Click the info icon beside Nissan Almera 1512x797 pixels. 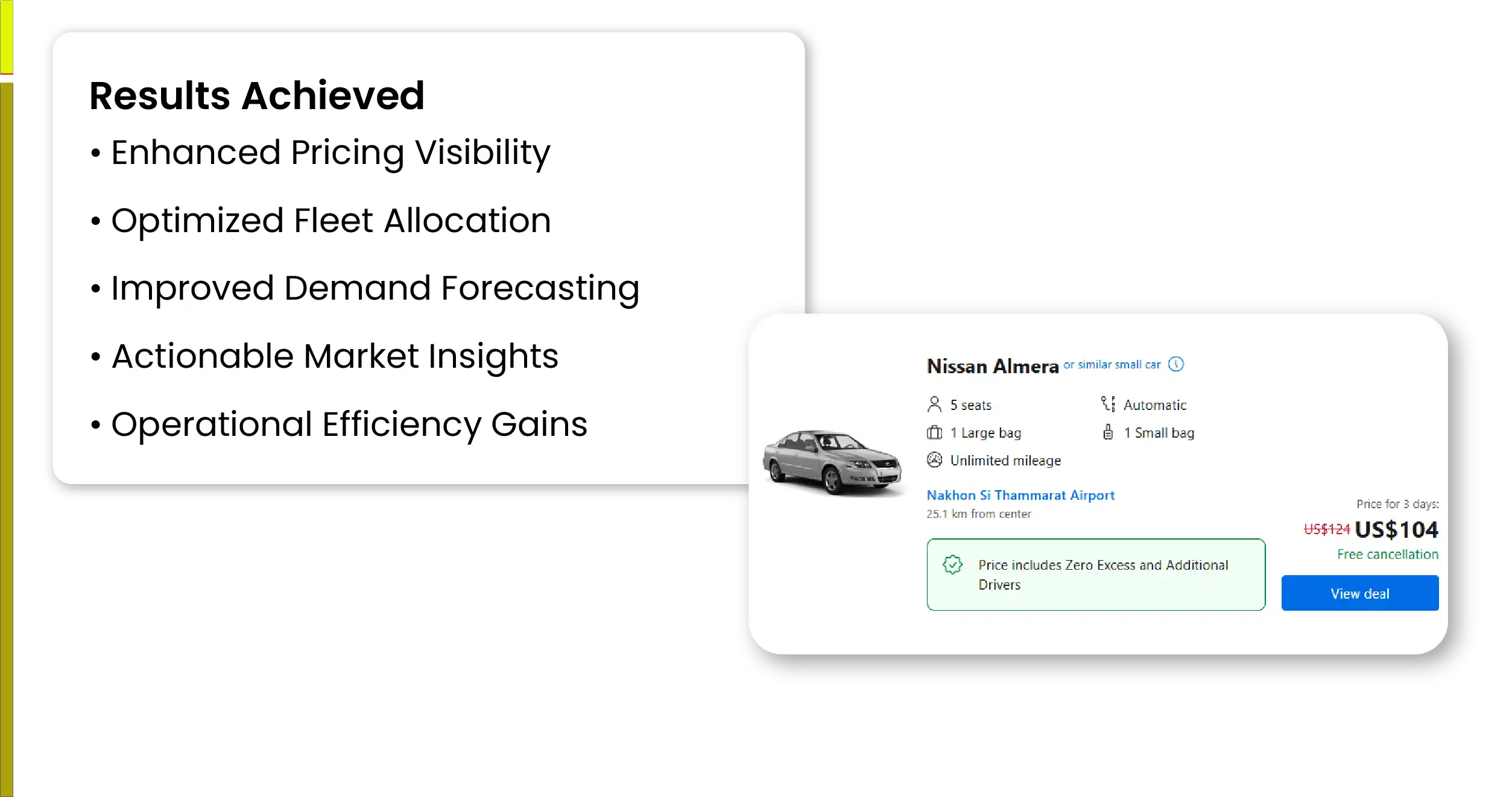(1175, 364)
